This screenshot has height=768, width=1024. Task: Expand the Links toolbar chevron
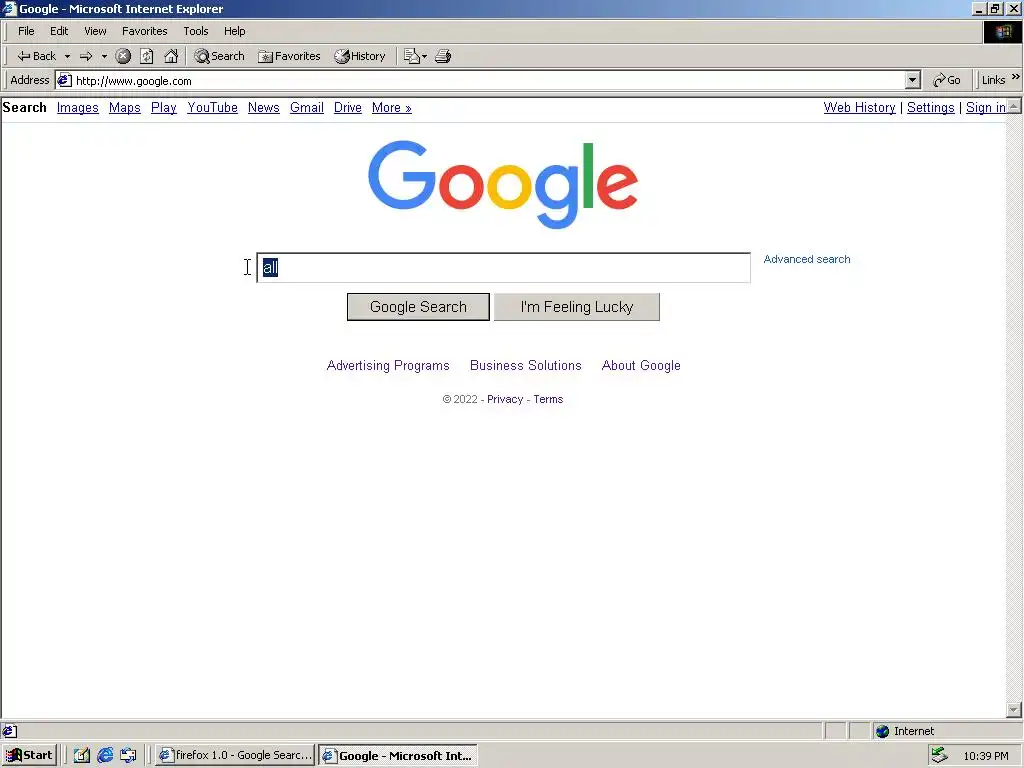click(1016, 77)
